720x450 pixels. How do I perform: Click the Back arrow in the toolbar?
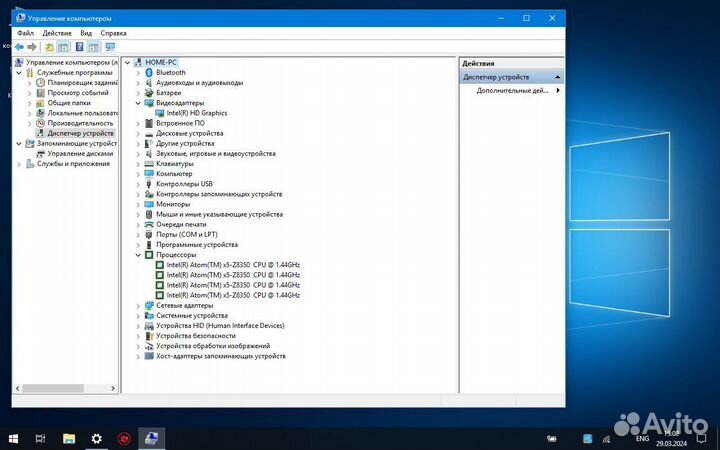[20, 46]
